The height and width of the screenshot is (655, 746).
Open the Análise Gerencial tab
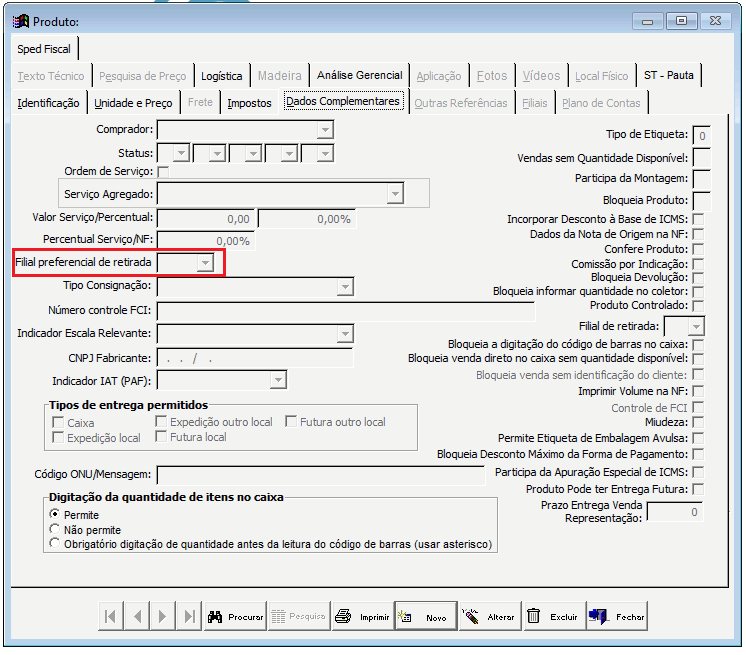click(x=360, y=75)
